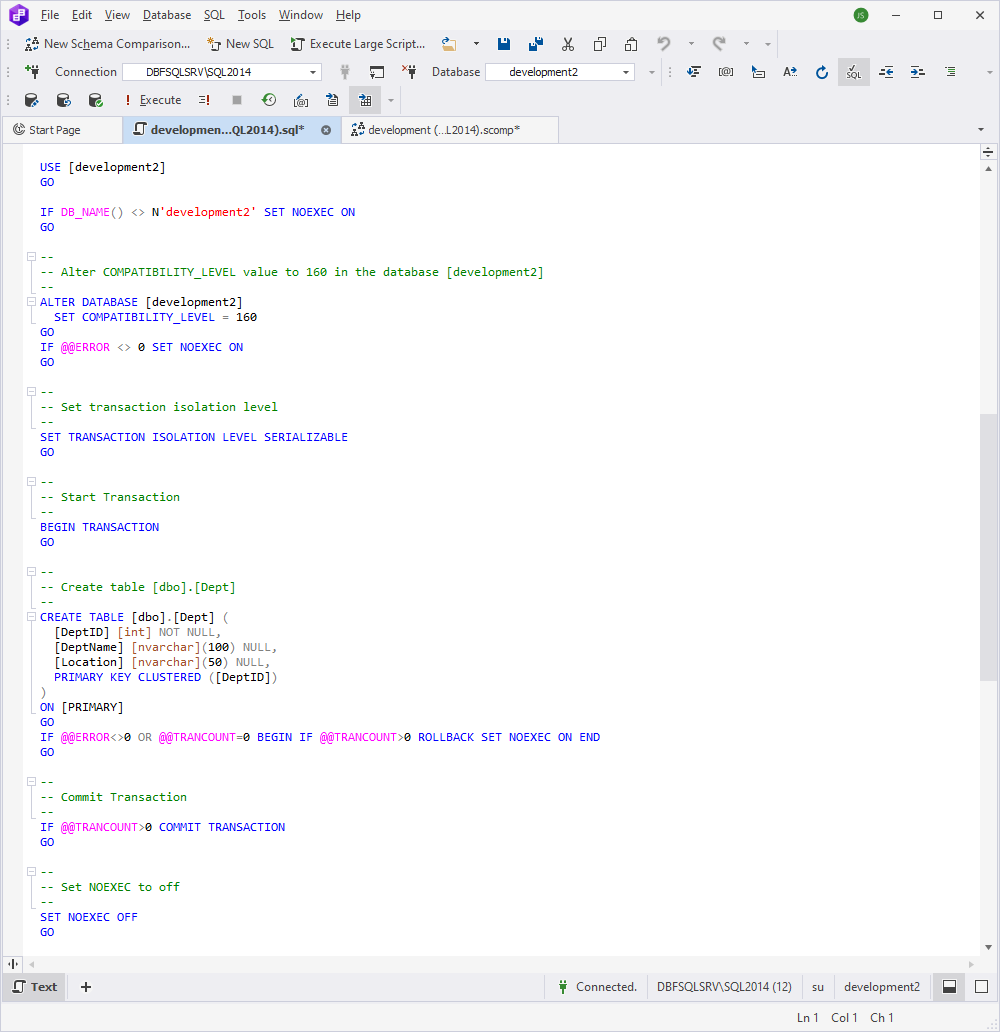Viewport: 1000px width, 1032px height.
Task: Click New Schema Comparison button
Action: [x=107, y=44]
